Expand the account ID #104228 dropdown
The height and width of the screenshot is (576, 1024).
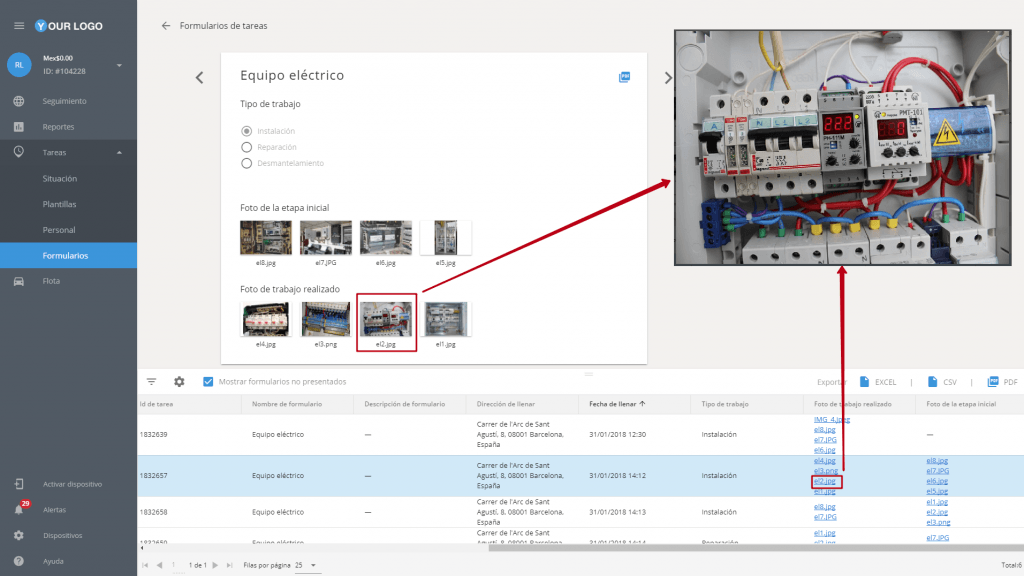[x=119, y=65]
